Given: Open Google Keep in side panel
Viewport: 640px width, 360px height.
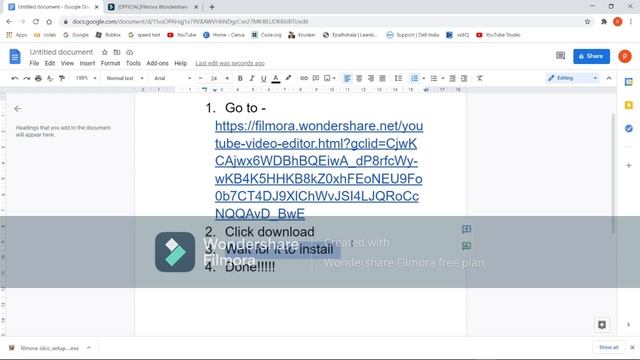Looking at the screenshot, I should (x=629, y=105).
